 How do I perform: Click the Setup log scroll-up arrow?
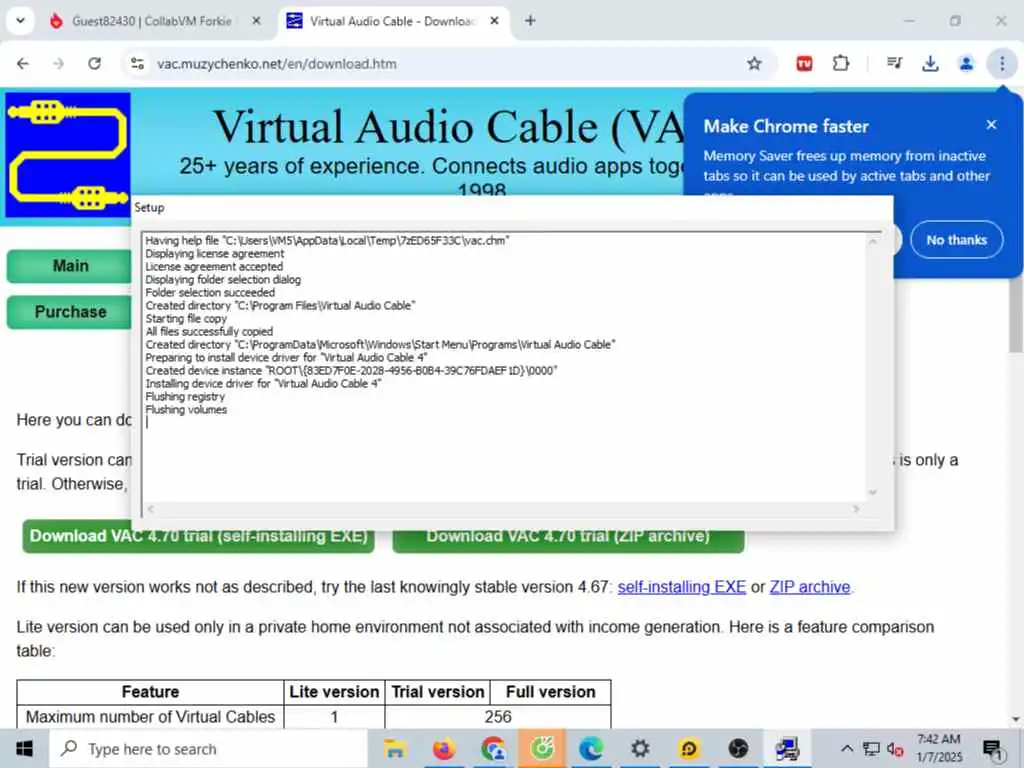pyautogui.click(x=873, y=241)
